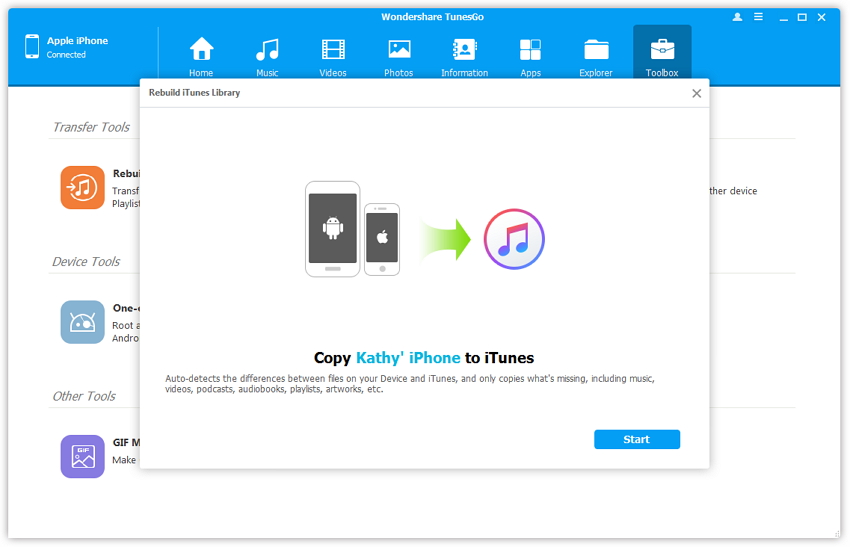
Task: Open the GIF Maker tool icon
Action: click(82, 456)
